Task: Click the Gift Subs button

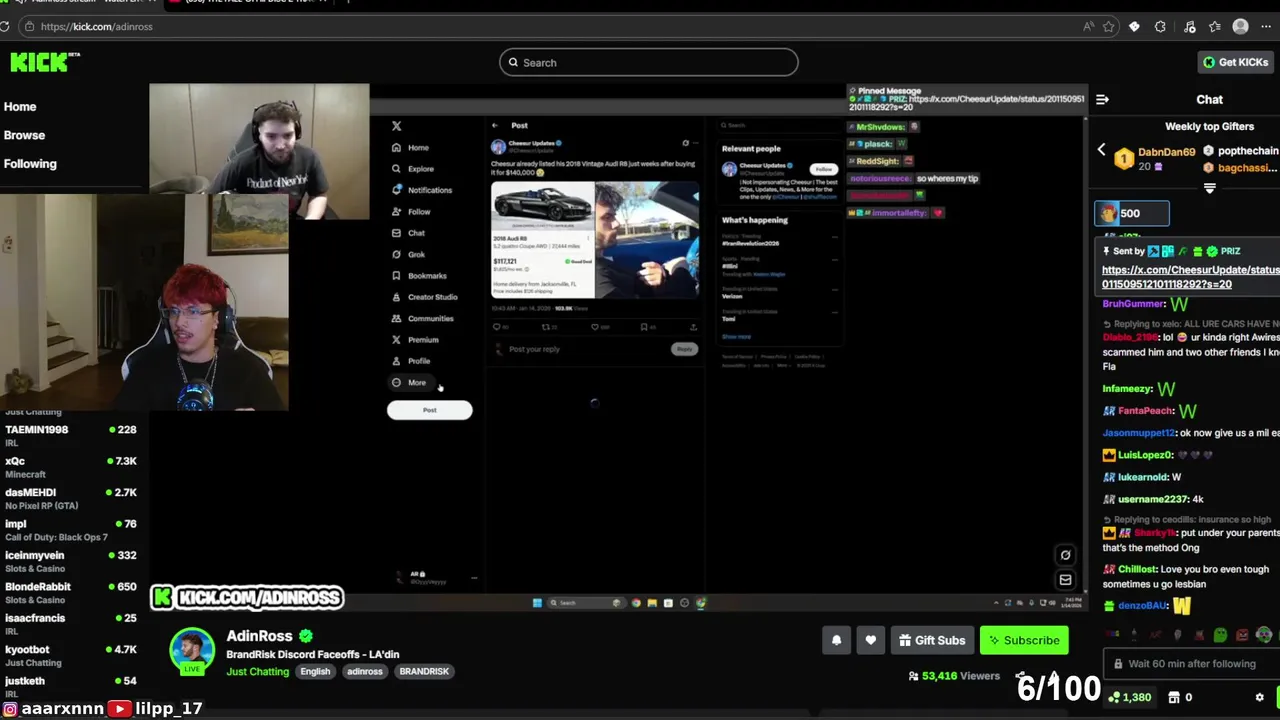Action: click(x=932, y=640)
